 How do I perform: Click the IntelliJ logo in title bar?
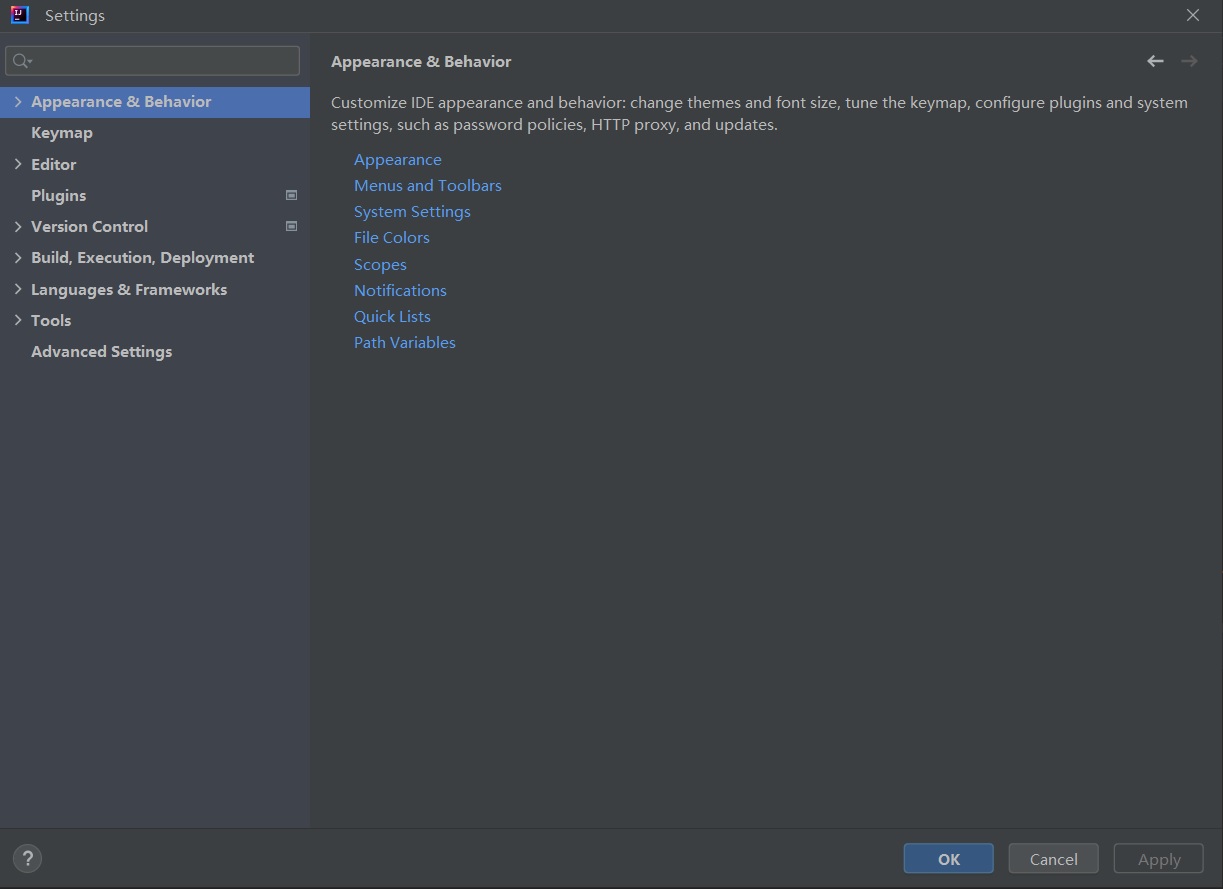click(x=20, y=15)
